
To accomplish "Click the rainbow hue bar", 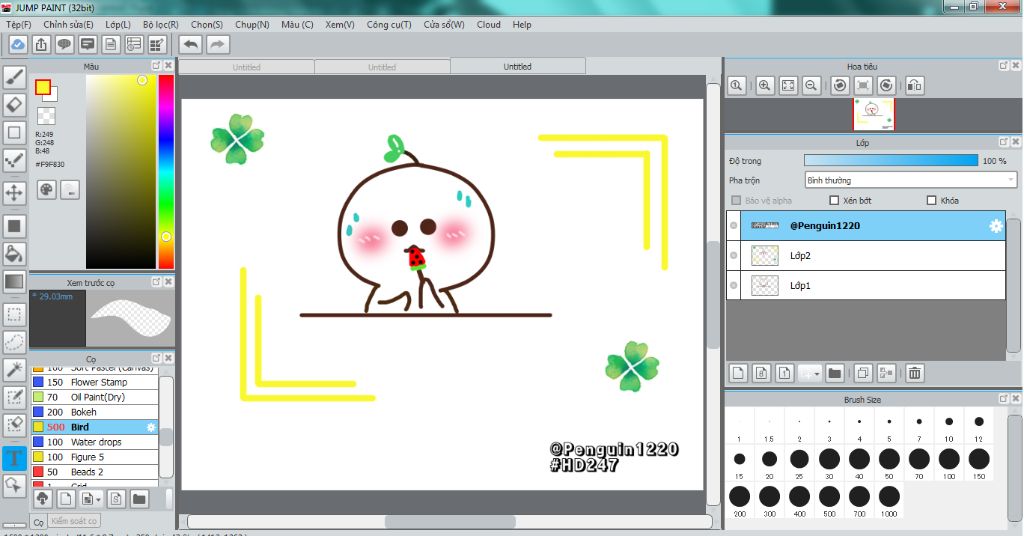I will pos(166,172).
